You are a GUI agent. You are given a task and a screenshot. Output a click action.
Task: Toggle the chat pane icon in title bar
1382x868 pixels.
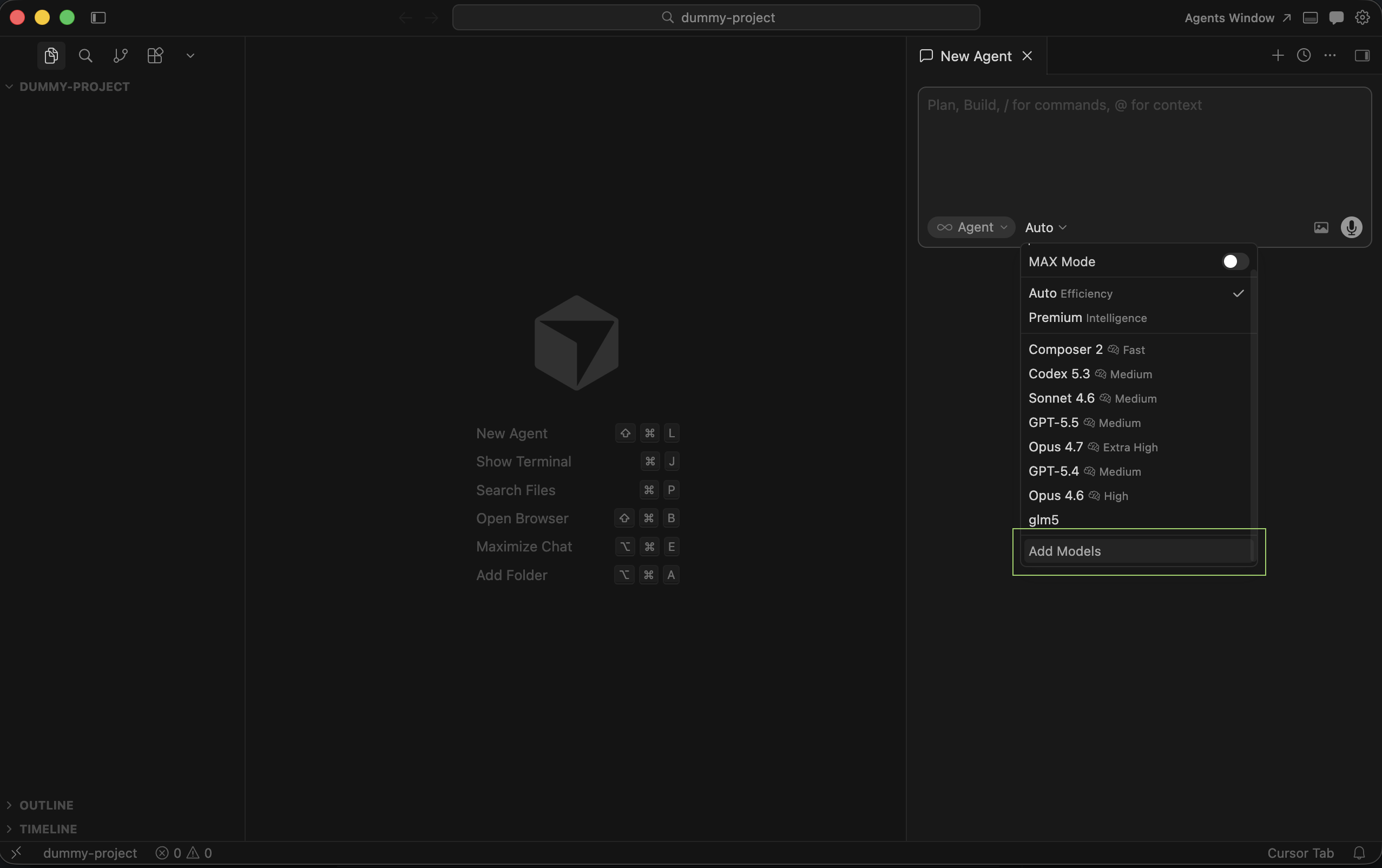(1336, 18)
